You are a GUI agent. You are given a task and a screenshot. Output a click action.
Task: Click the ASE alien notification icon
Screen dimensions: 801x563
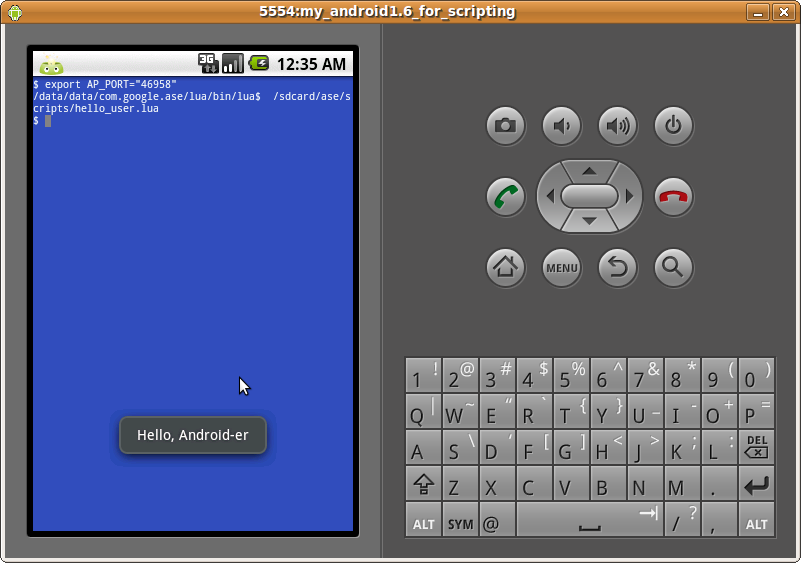pyautogui.click(x=52, y=64)
